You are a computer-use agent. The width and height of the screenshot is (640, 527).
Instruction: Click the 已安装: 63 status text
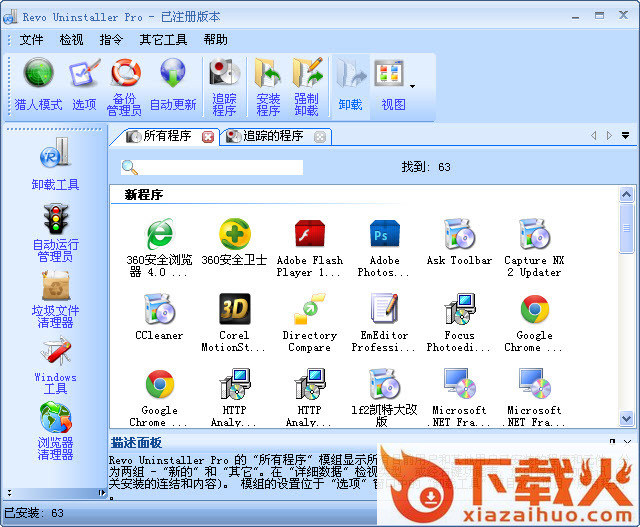[x=34, y=513]
